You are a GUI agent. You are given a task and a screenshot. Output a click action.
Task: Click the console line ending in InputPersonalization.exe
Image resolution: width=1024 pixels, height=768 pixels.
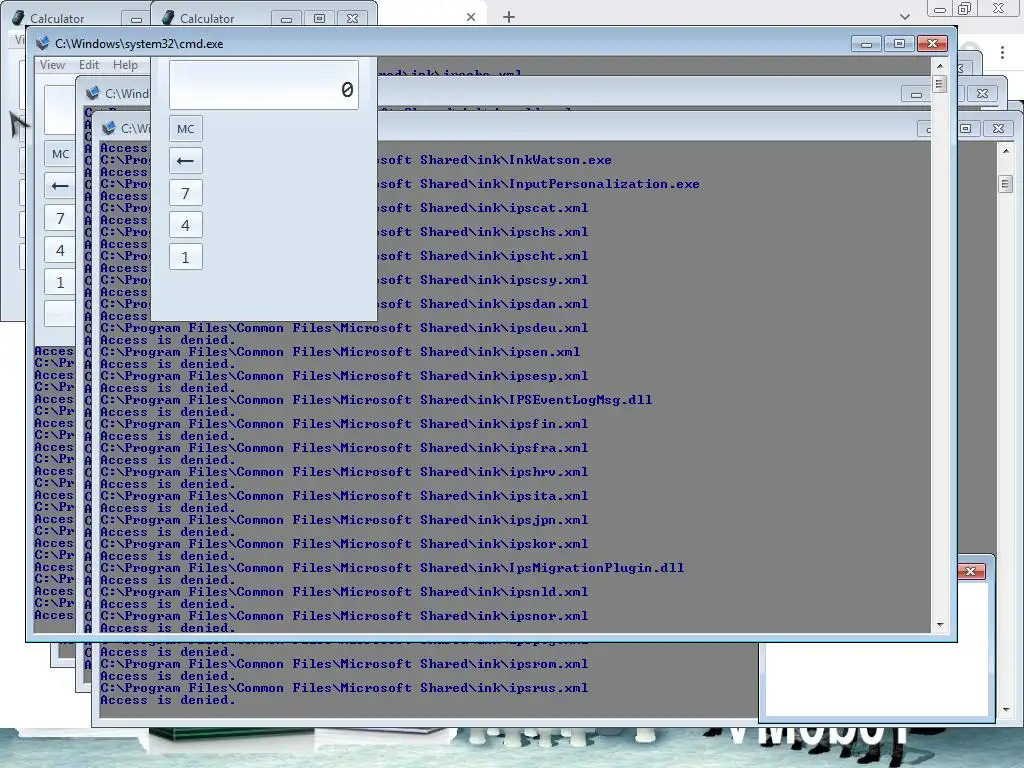[x=539, y=184]
